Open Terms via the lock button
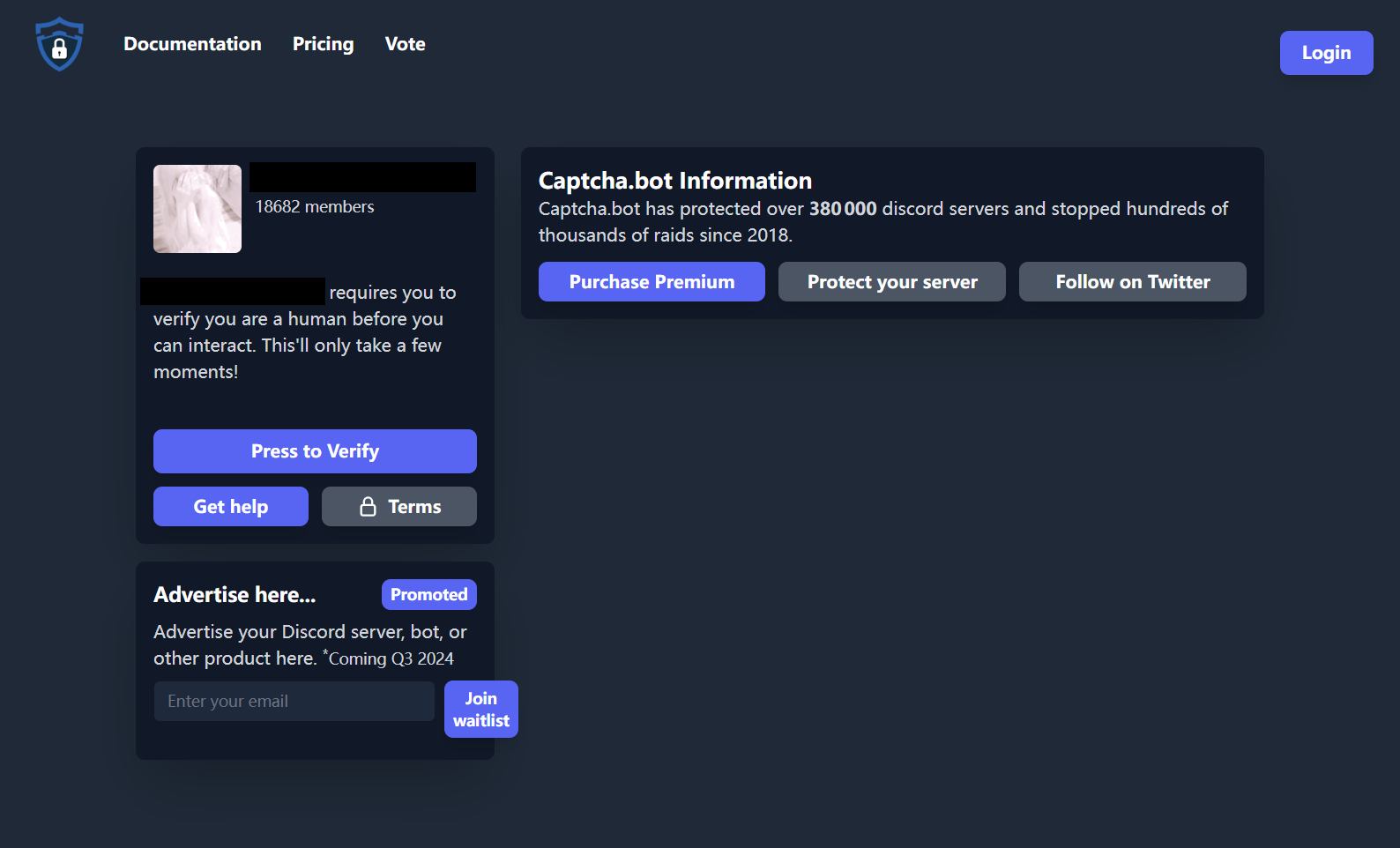1400x848 pixels. pyautogui.click(x=399, y=507)
